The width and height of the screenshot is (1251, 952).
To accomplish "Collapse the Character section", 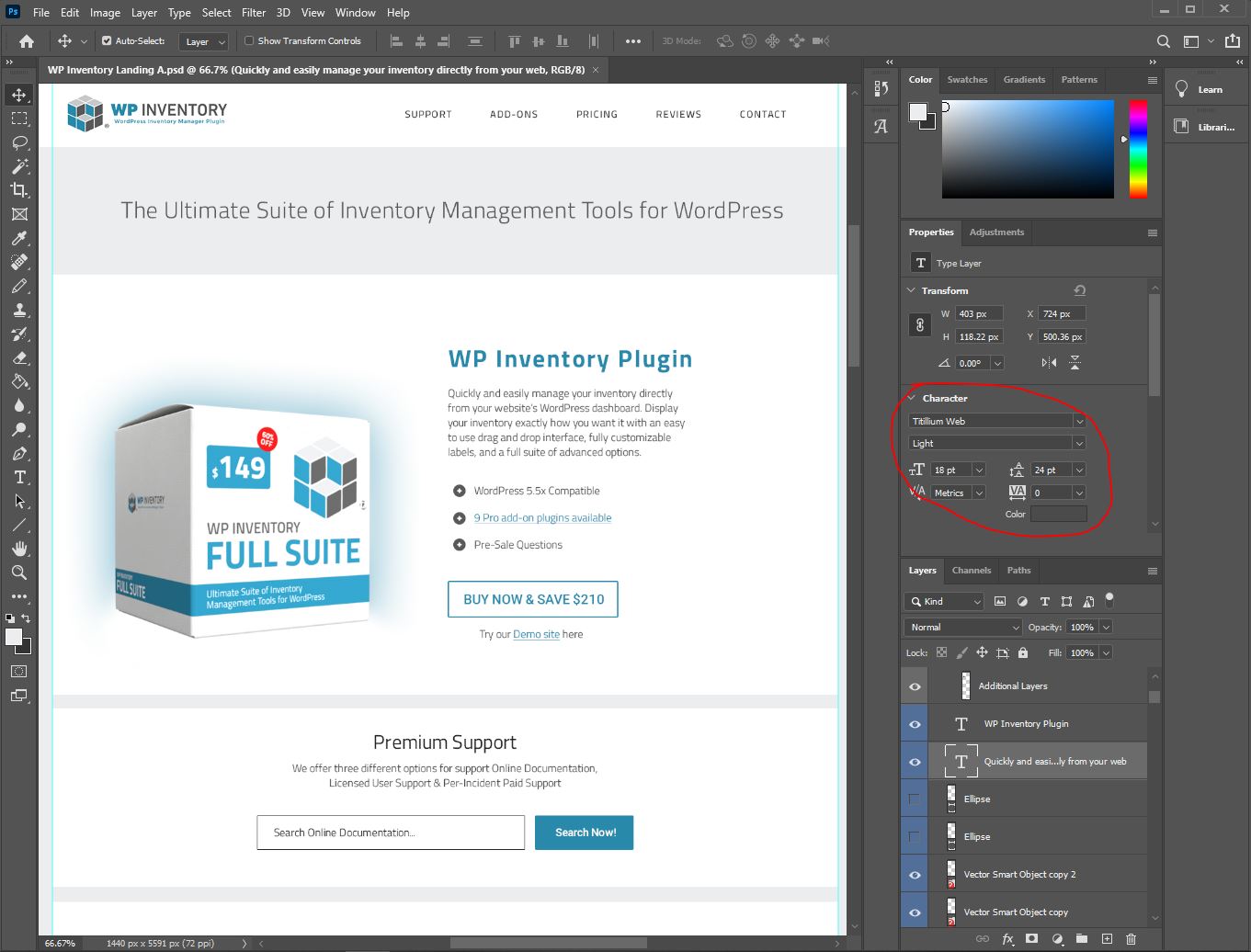I will (912, 398).
